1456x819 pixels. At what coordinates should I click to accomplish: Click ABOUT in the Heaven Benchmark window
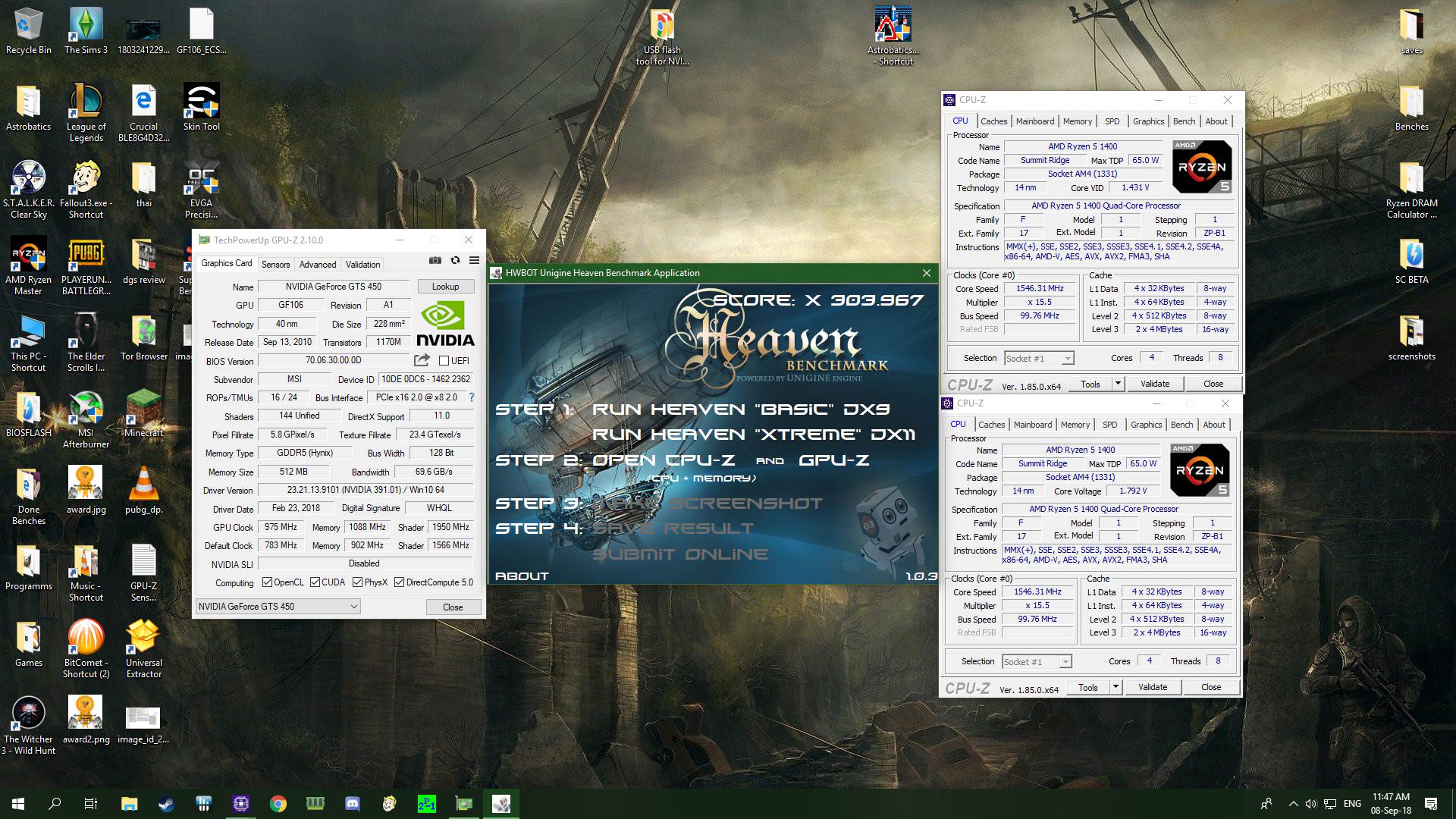(522, 576)
